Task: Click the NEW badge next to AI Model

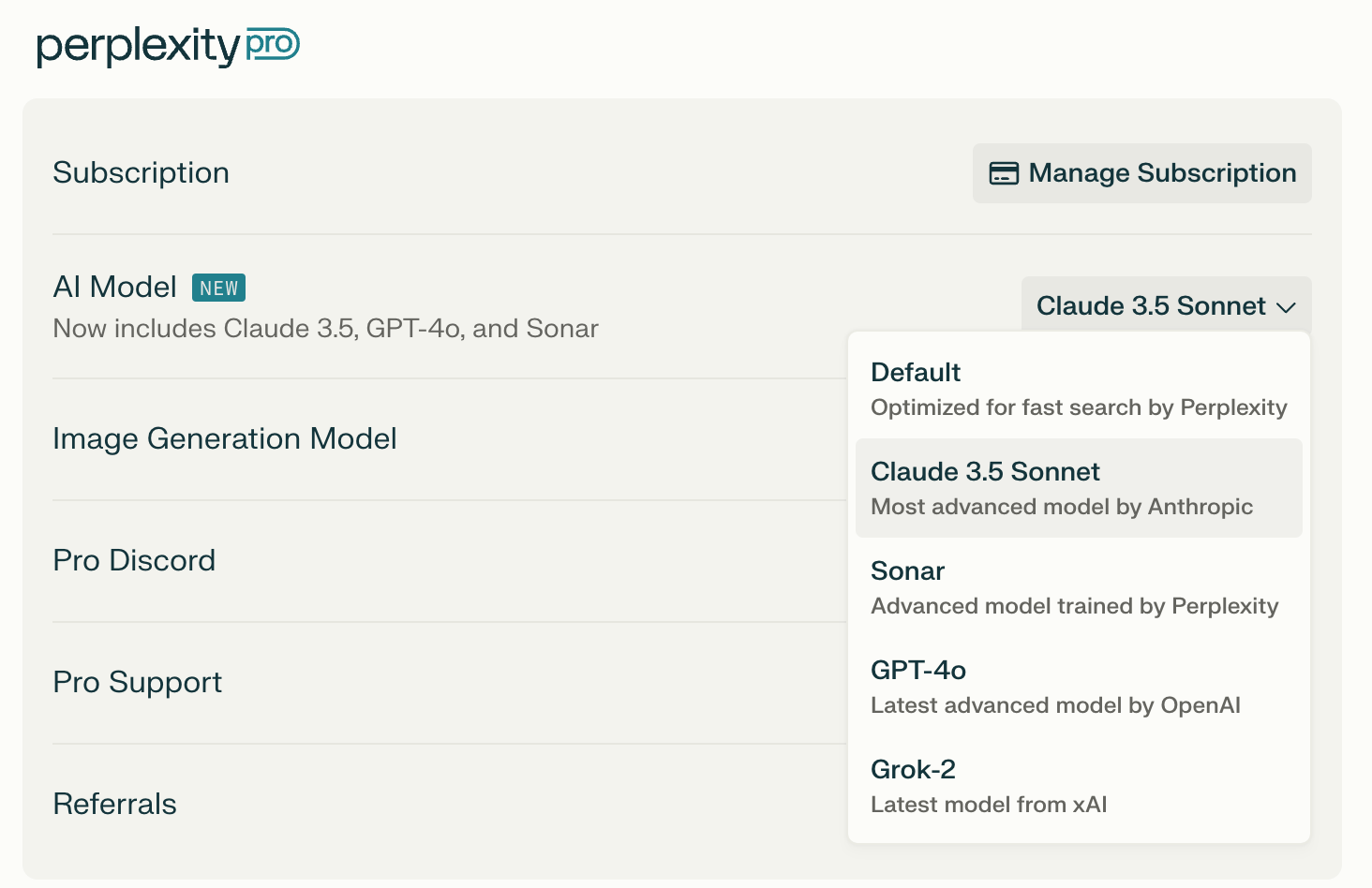Action: point(218,288)
